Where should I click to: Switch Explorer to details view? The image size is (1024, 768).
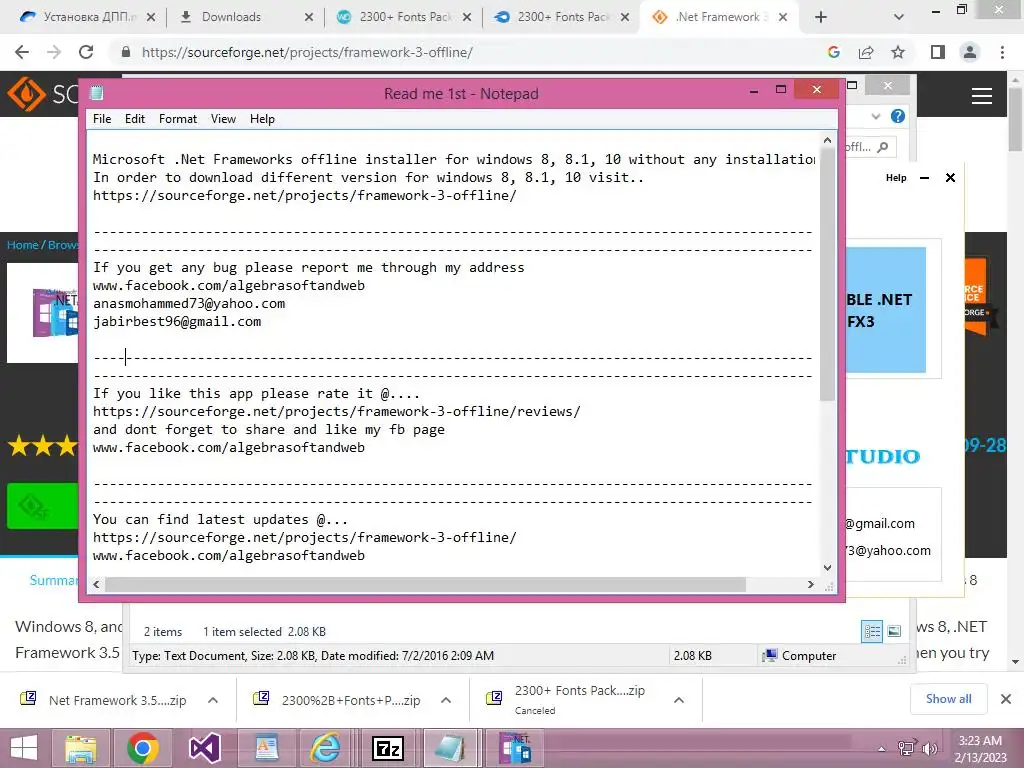[x=872, y=631]
